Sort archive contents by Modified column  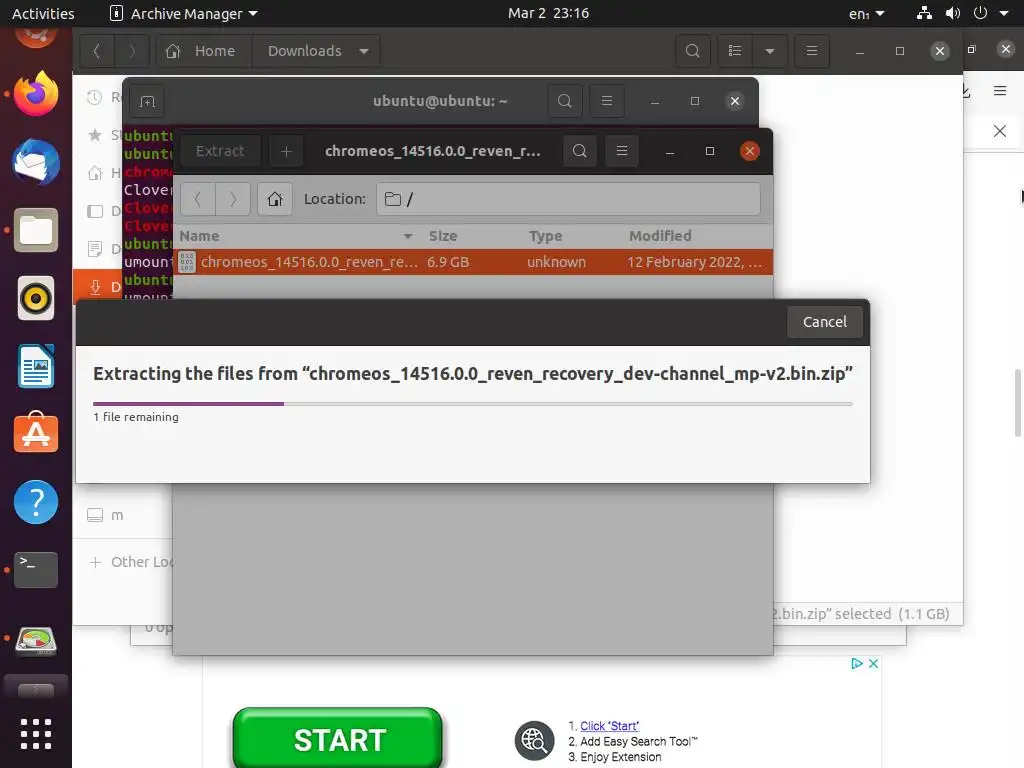click(697, 236)
